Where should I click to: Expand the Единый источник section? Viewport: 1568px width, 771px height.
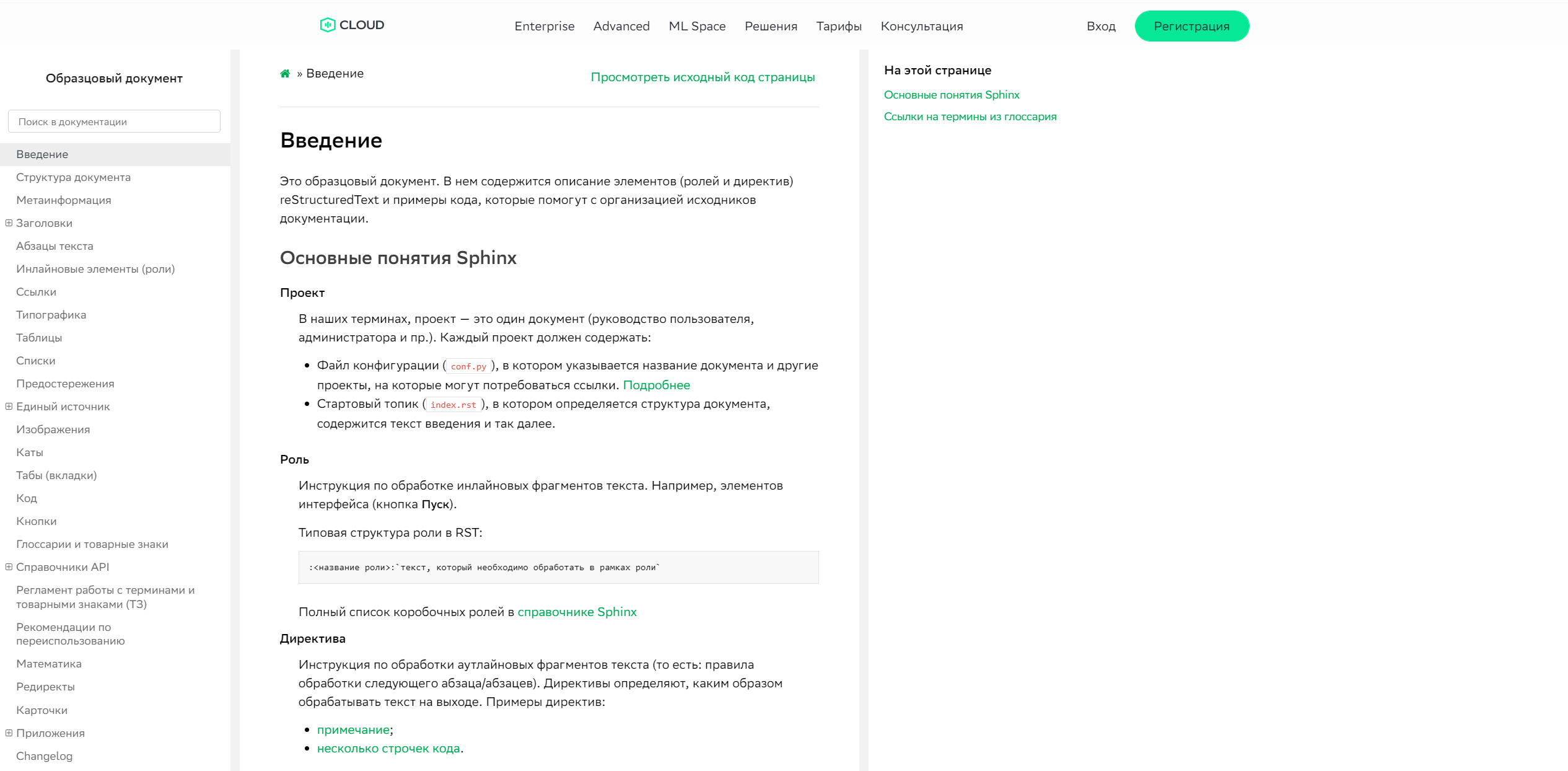(x=8, y=406)
